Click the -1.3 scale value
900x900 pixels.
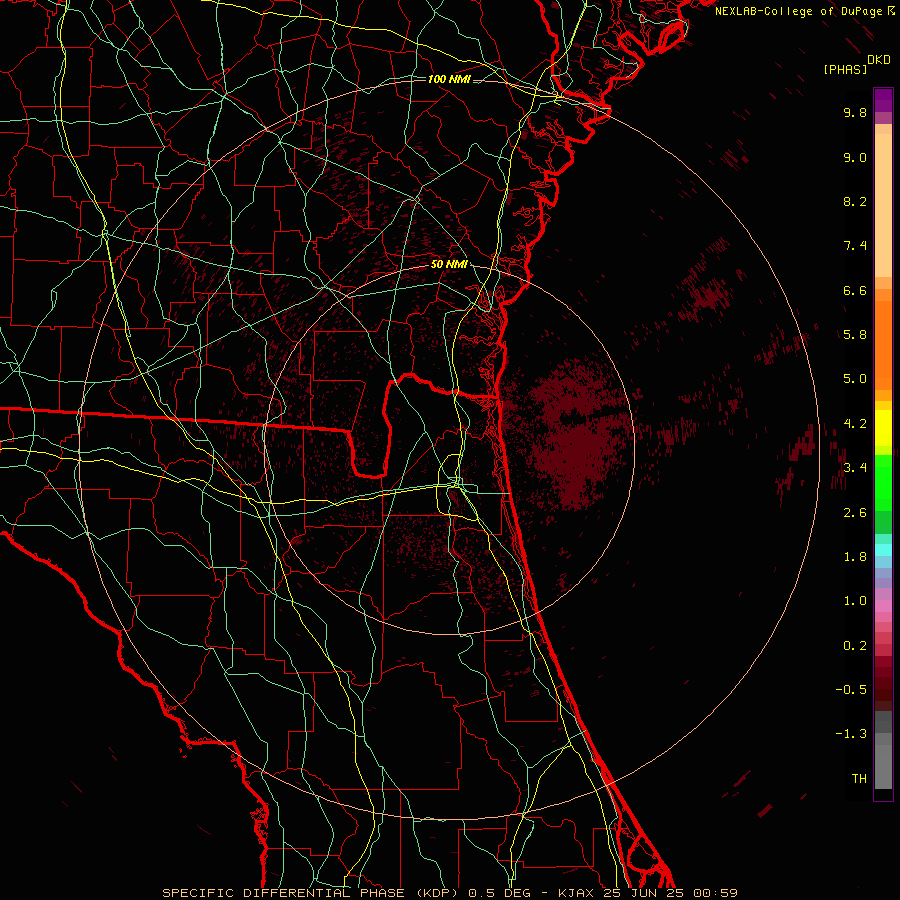(x=851, y=734)
